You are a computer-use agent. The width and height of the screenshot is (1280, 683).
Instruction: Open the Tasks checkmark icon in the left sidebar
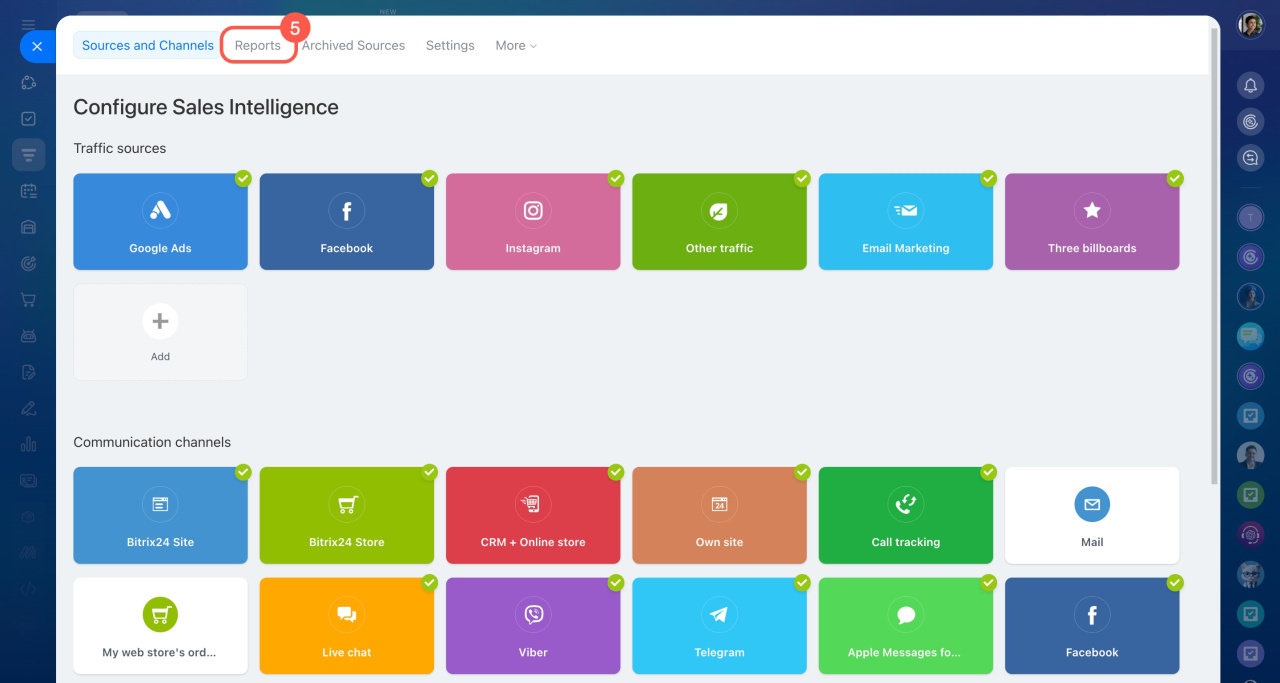point(28,118)
